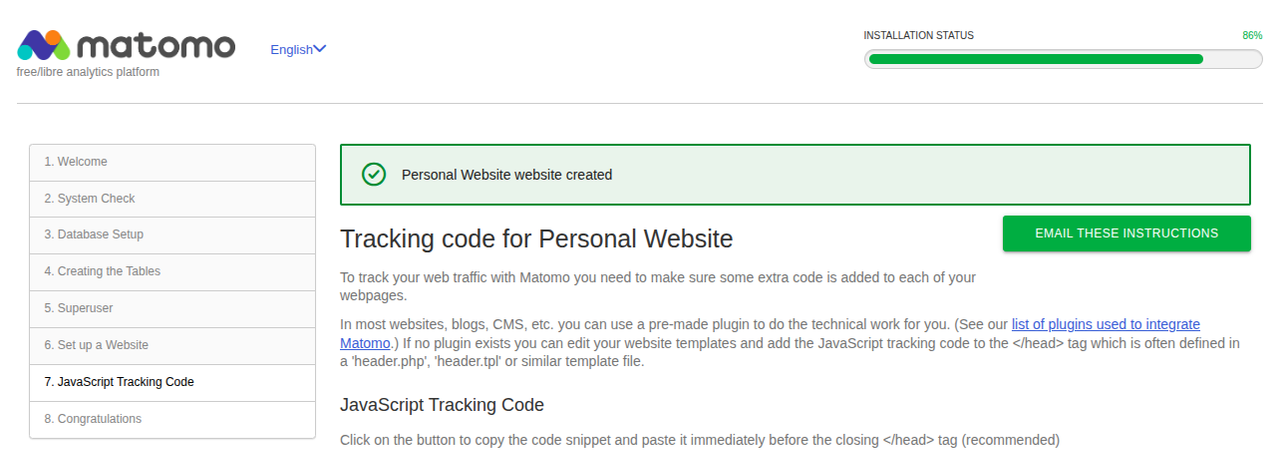Go to the Welcome step
Viewport: 1280px width, 459px height.
(75, 162)
